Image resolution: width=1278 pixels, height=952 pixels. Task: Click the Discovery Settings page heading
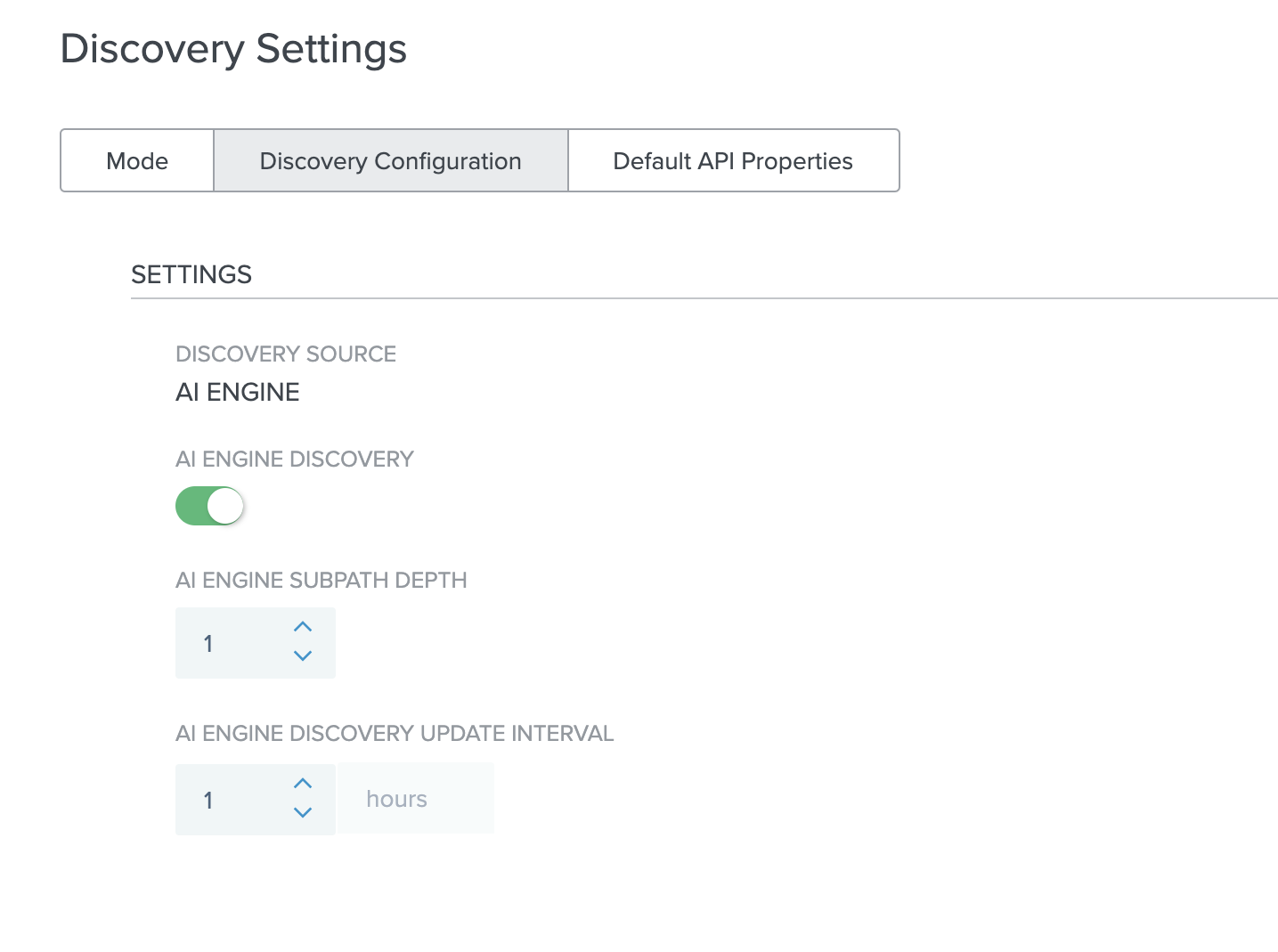click(233, 49)
